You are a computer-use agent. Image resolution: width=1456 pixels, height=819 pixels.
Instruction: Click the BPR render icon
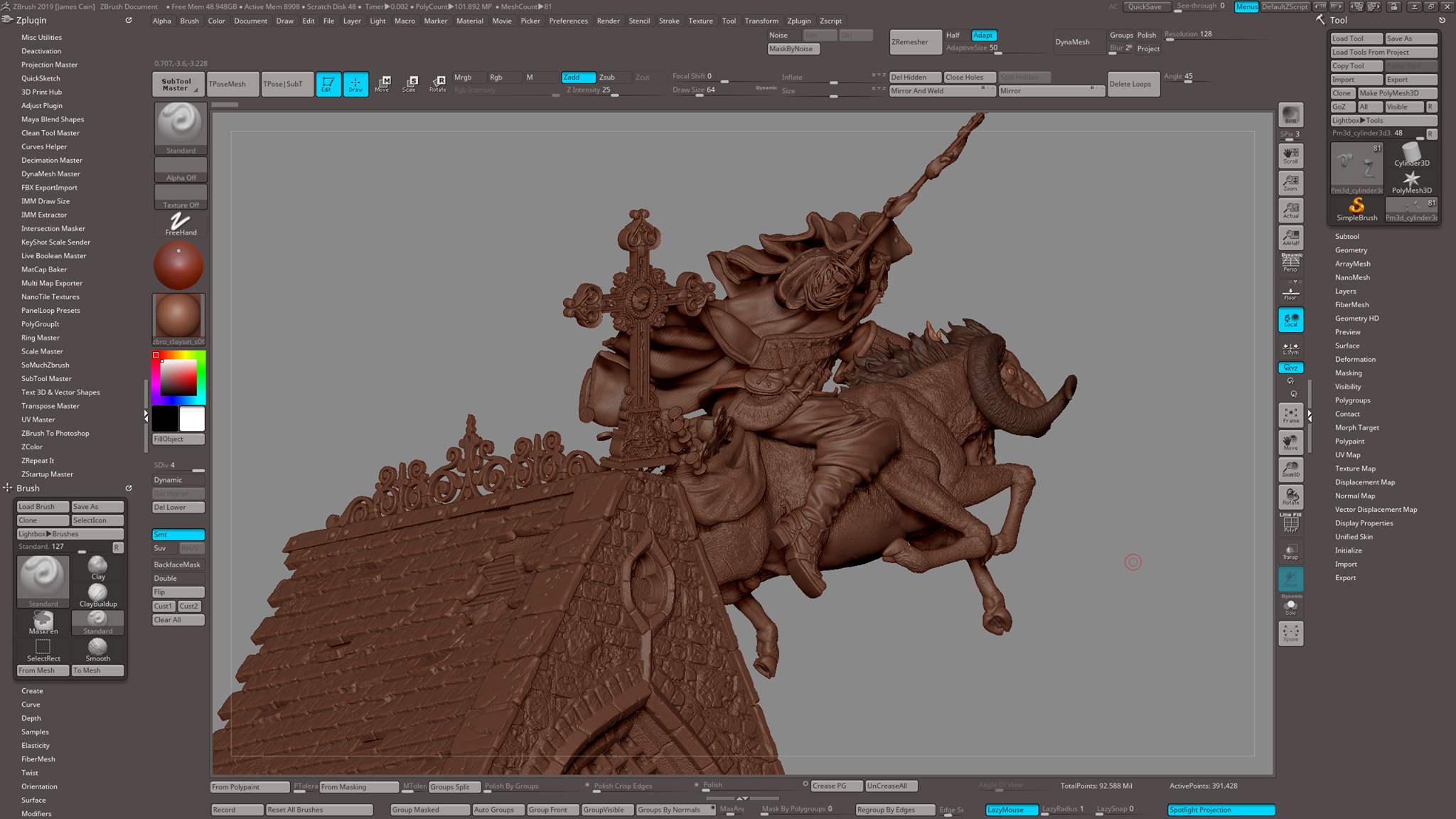pyautogui.click(x=1290, y=116)
